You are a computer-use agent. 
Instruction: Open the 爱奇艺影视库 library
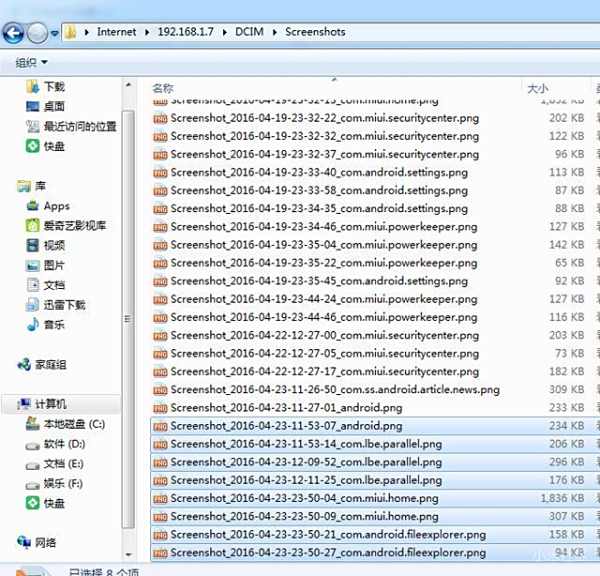pyautogui.click(x=74, y=225)
